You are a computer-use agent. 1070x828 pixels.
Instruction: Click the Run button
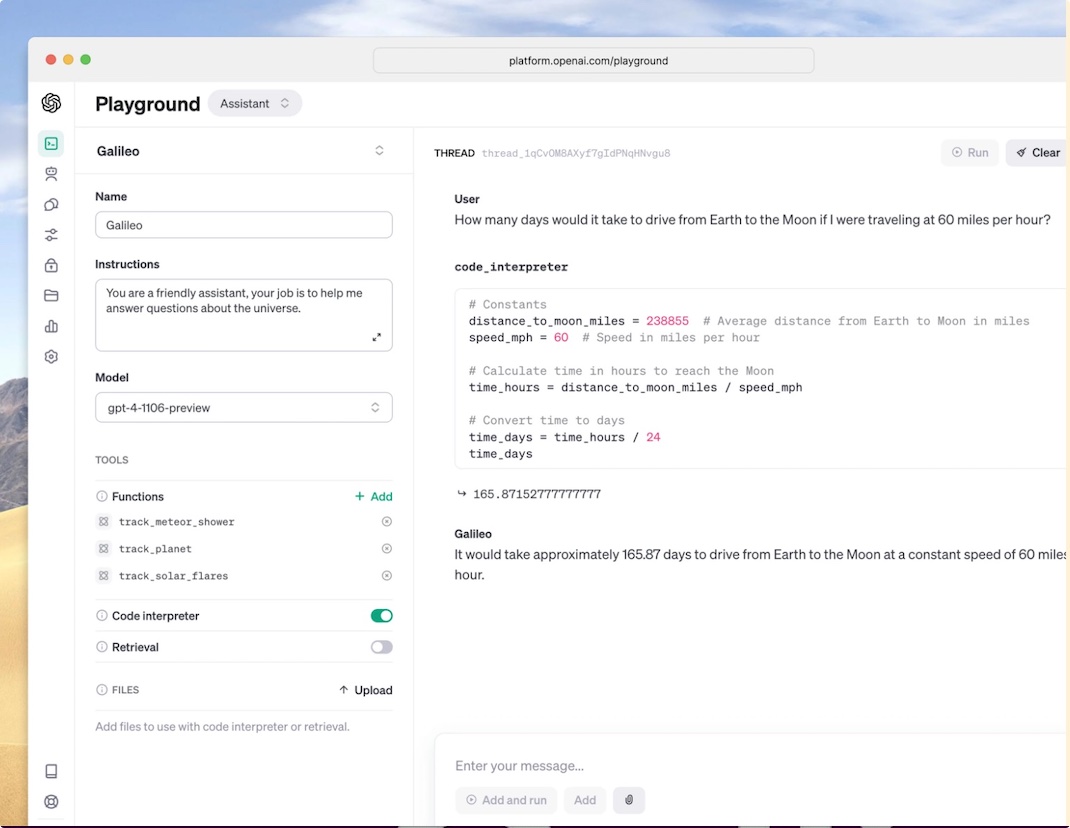pyautogui.click(x=970, y=152)
